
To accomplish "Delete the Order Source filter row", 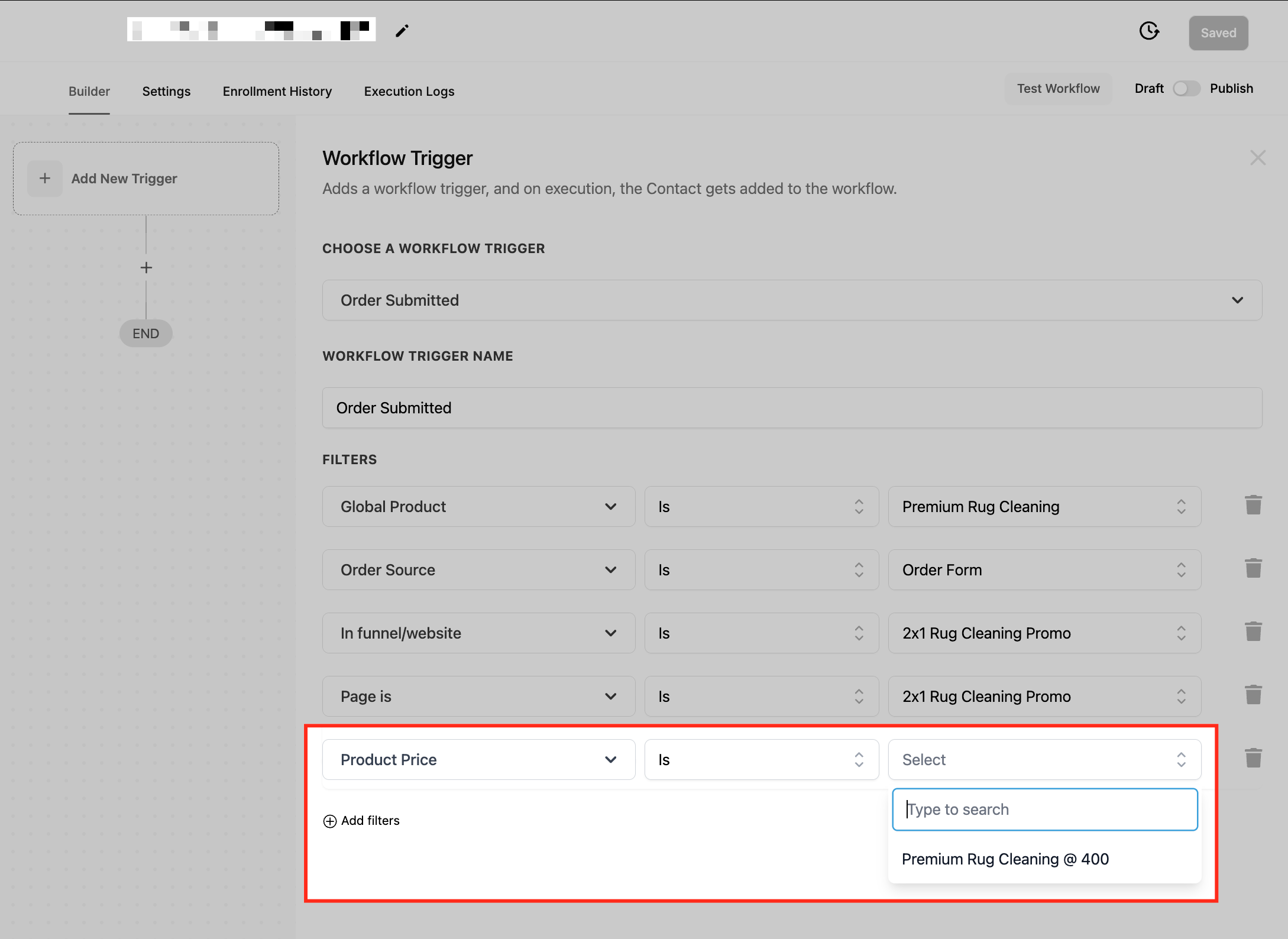I will click(x=1253, y=569).
